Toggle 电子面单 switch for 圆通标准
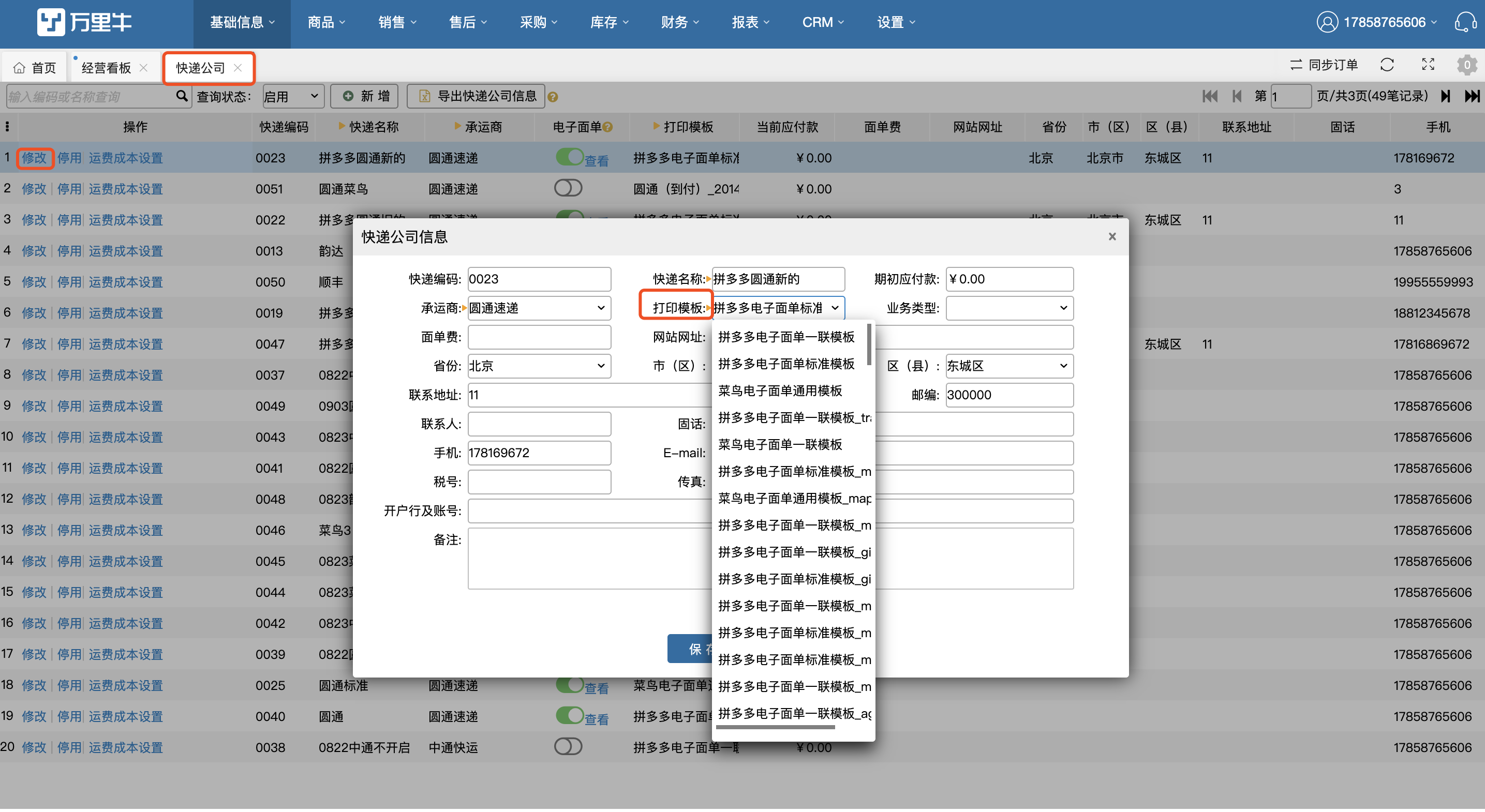Image resolution: width=1485 pixels, height=812 pixels. (x=570, y=684)
